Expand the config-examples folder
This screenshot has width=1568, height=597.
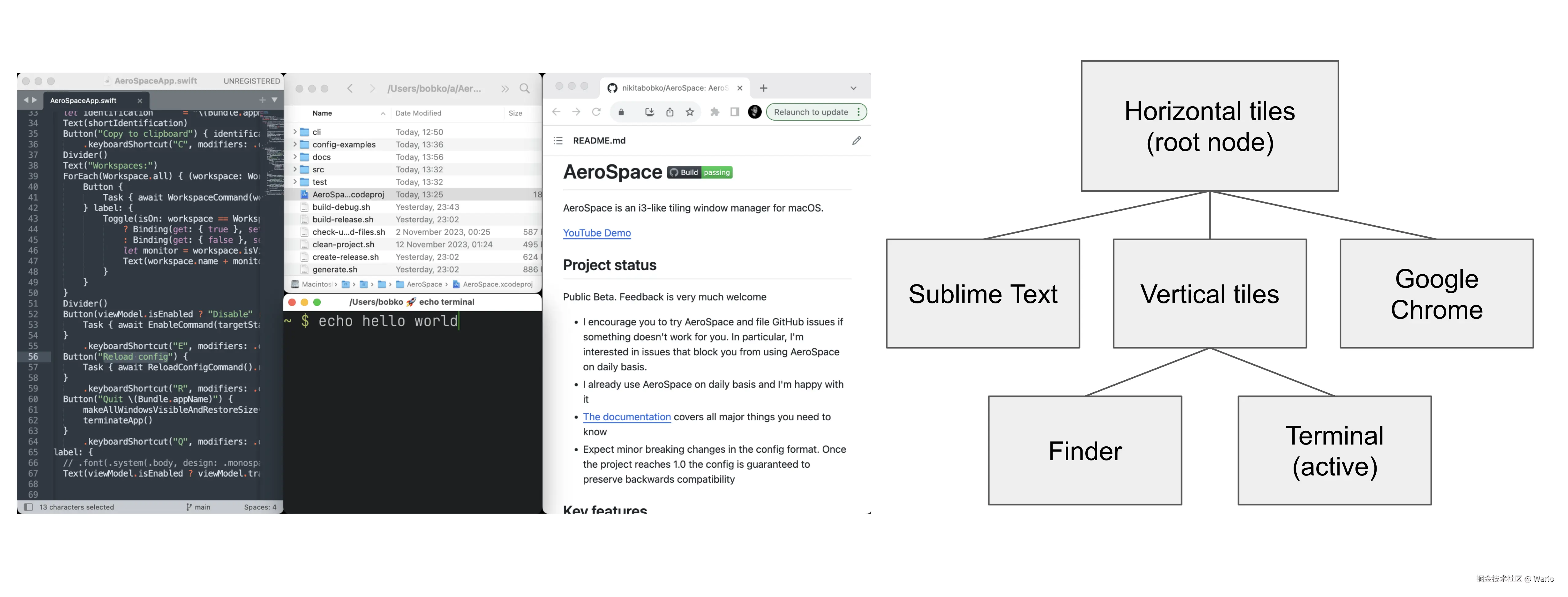(295, 144)
